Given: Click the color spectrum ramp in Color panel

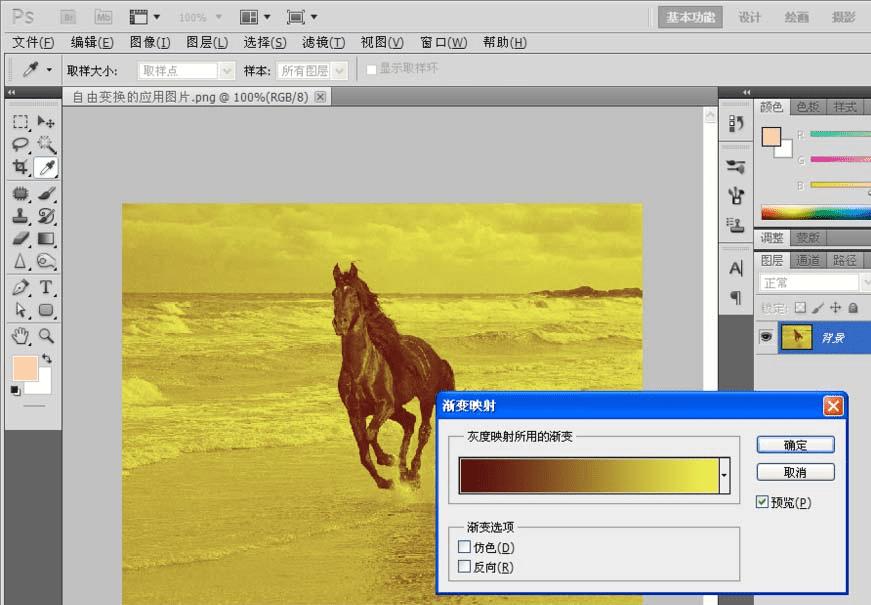Looking at the screenshot, I should click(815, 213).
